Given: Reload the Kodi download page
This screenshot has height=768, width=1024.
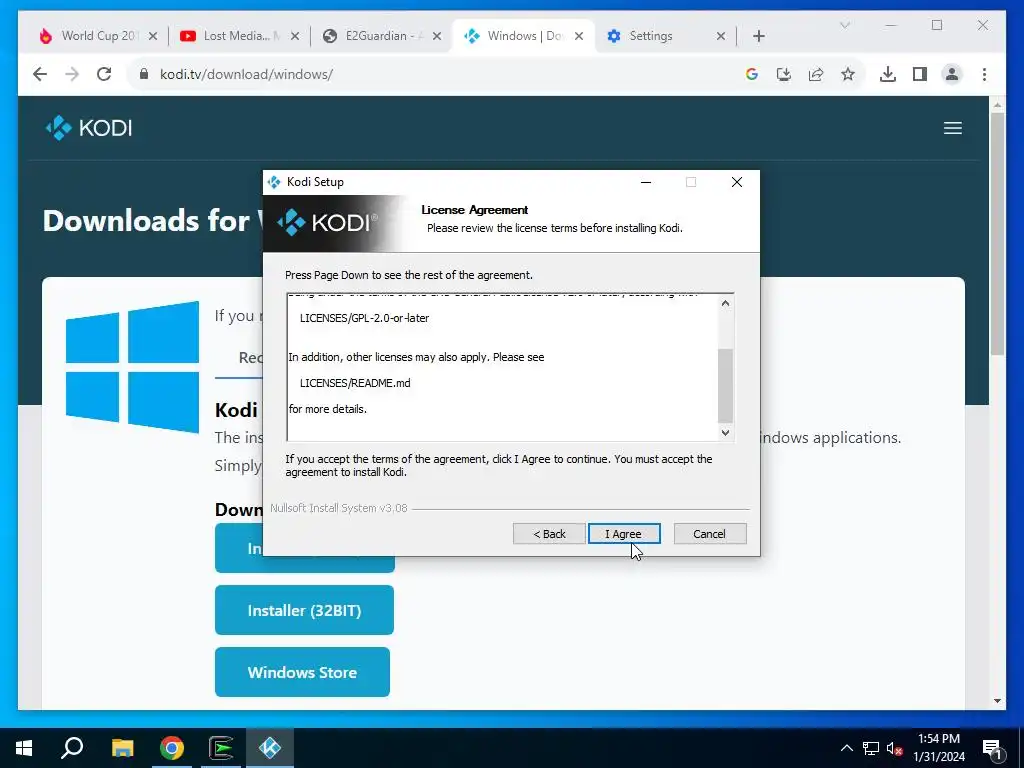Looking at the screenshot, I should point(104,74).
